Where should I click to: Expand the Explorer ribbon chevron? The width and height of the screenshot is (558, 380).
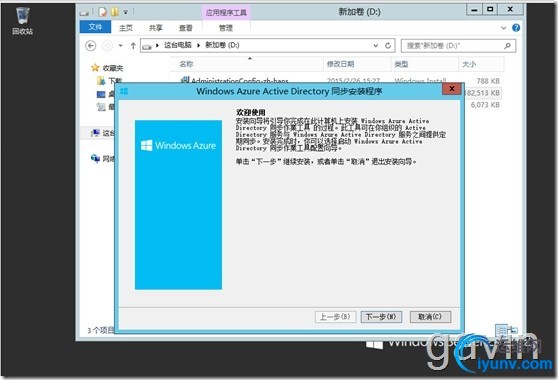(x=504, y=28)
